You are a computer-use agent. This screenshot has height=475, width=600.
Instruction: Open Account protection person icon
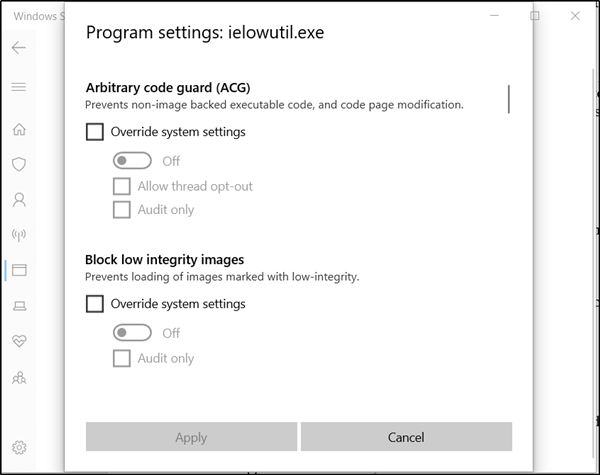[19, 199]
